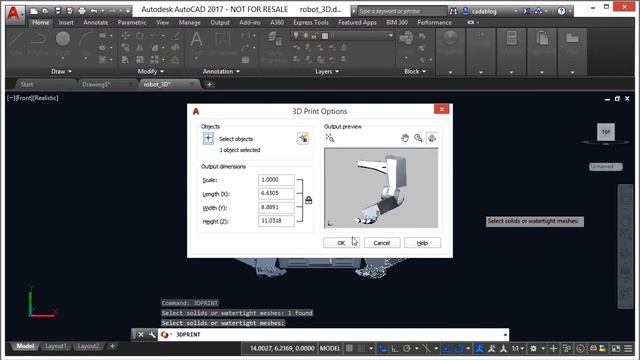Viewport: 640px width, 360px height.
Task: Click the Quick Select icon in Objects group
Action: (x=303, y=138)
